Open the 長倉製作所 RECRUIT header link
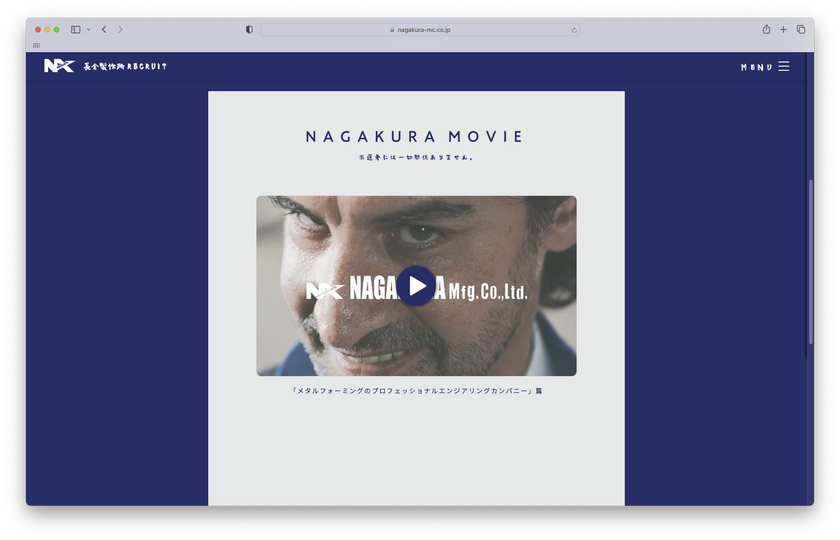Viewport: 840px width, 540px height. (125, 66)
